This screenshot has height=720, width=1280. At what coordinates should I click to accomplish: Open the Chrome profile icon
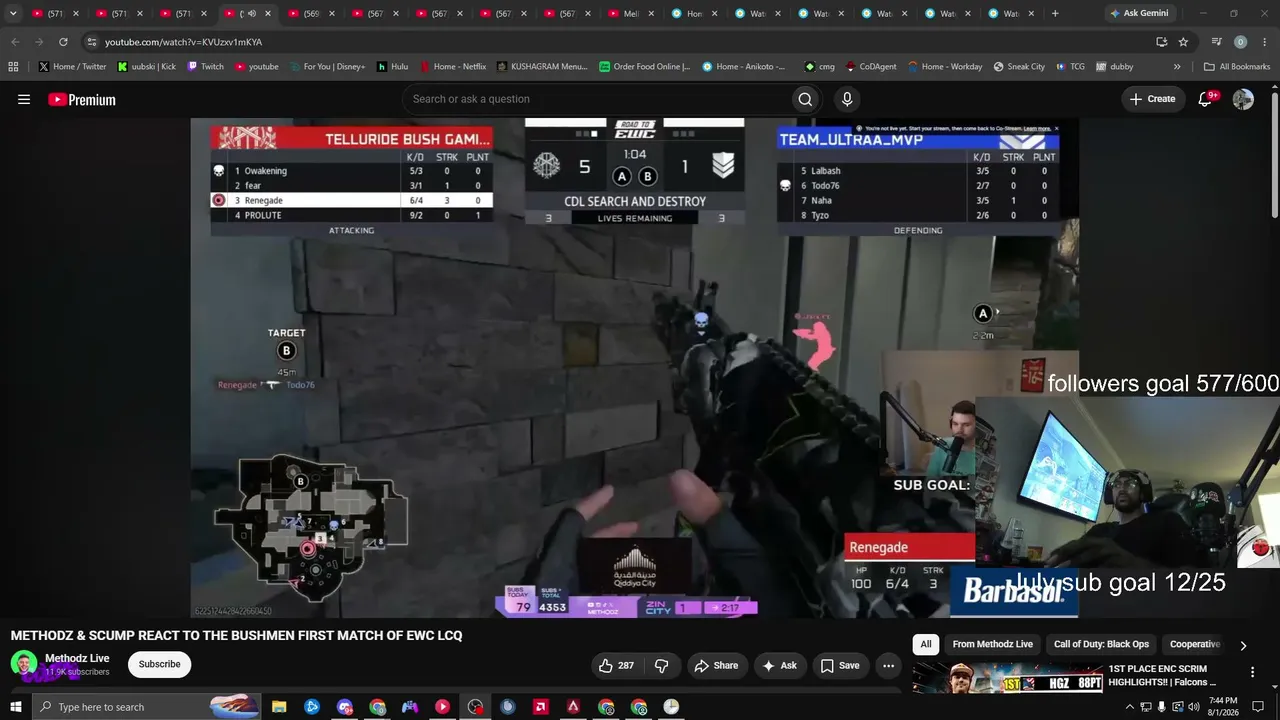point(1240,42)
